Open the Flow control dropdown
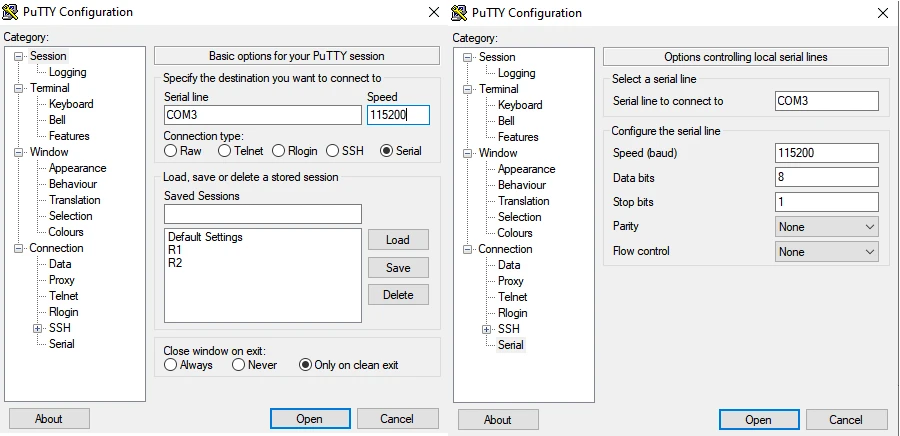 coord(827,252)
